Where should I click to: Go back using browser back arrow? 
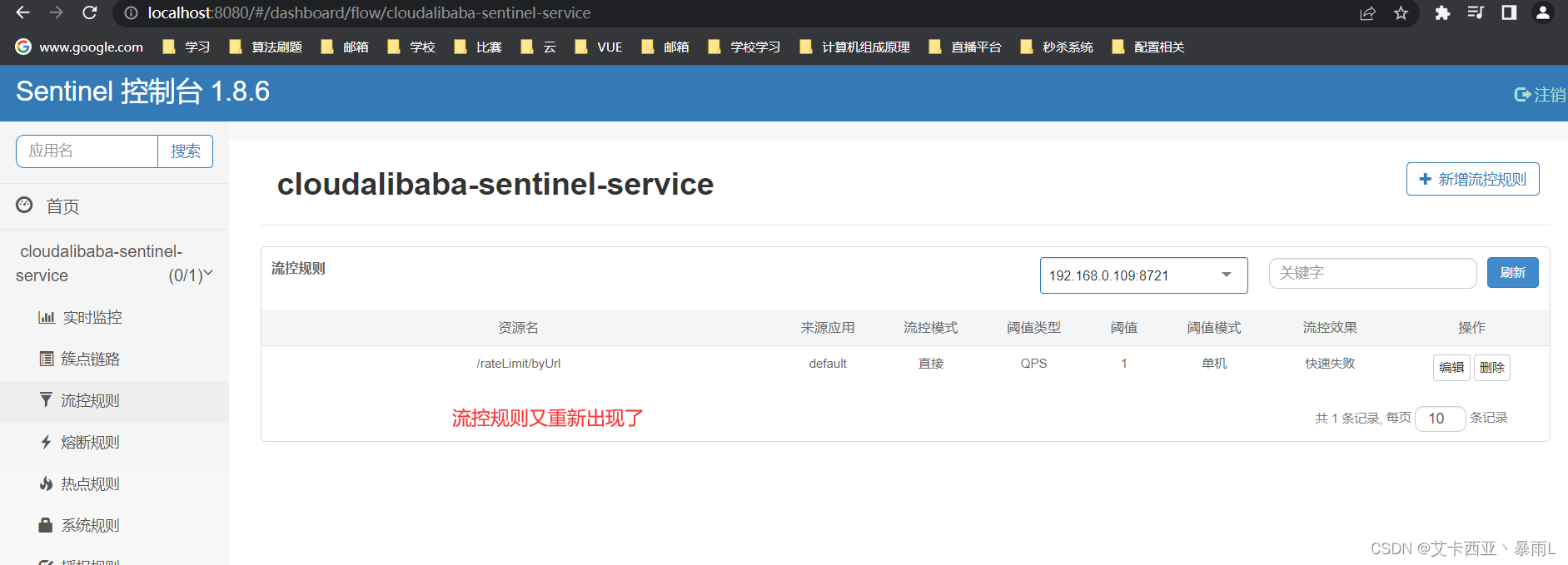pyautogui.click(x=22, y=12)
